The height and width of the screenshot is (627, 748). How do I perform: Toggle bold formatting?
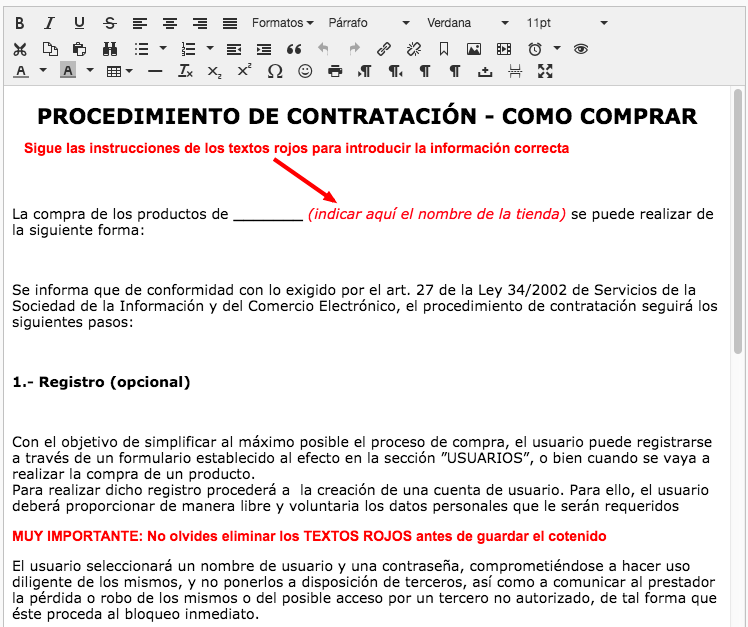click(x=20, y=23)
